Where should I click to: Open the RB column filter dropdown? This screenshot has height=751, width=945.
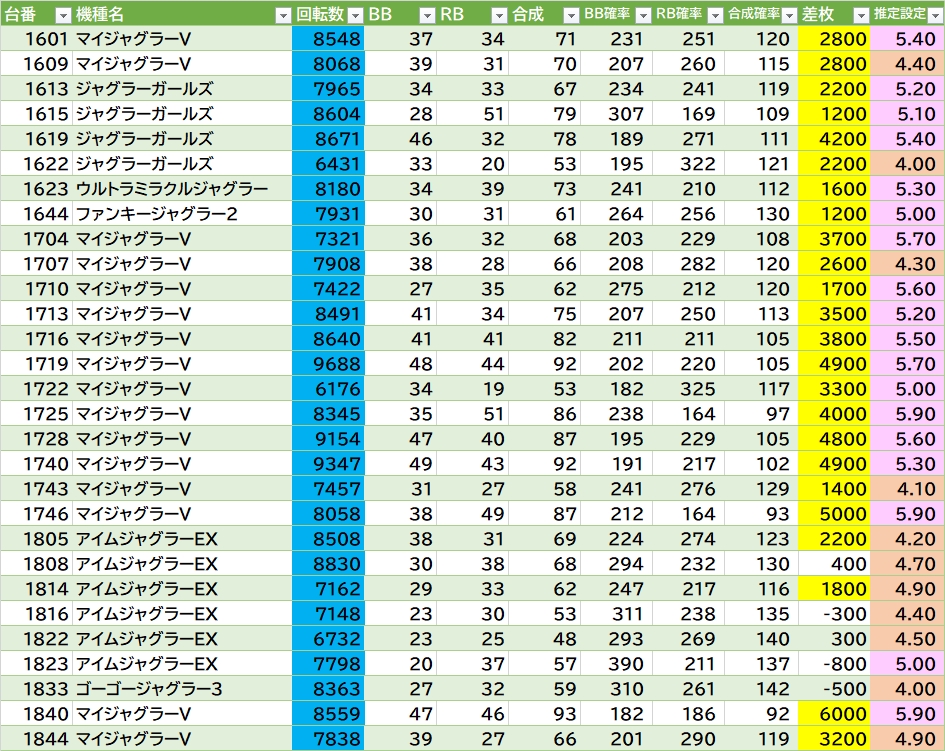pyautogui.click(x=499, y=16)
